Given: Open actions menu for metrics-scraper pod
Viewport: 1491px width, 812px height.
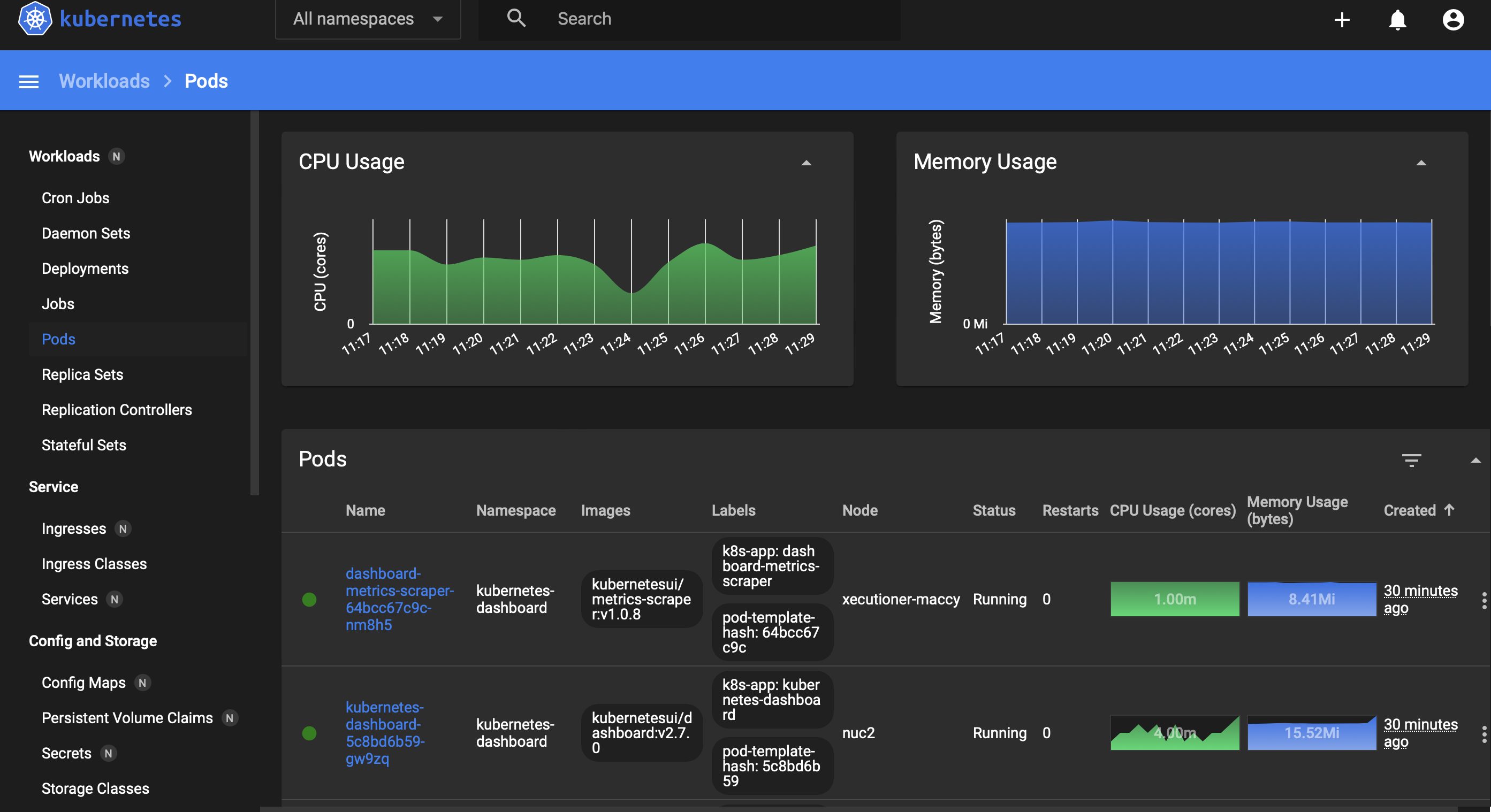Looking at the screenshot, I should tap(1484, 600).
